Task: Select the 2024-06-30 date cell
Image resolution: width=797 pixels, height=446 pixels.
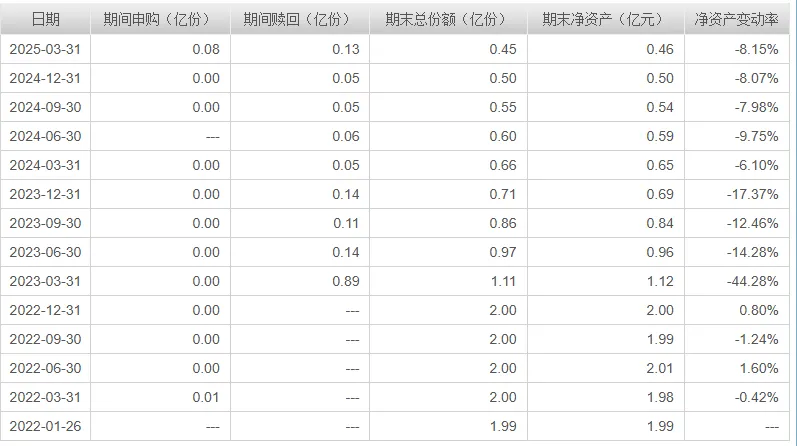Action: click(45, 136)
